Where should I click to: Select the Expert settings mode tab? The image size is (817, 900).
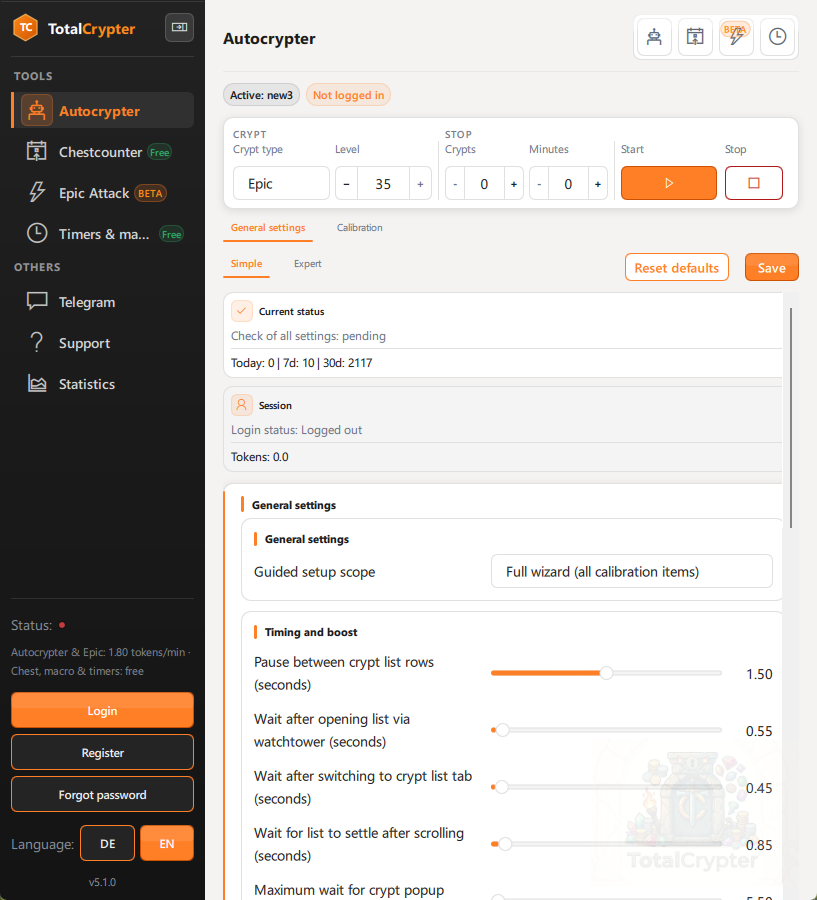308,264
